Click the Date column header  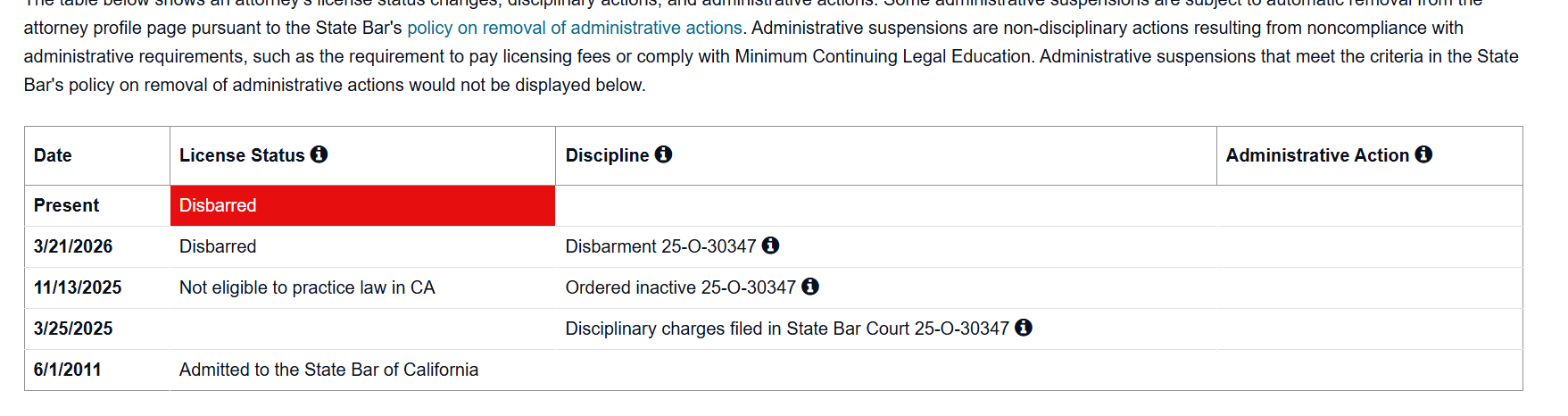click(x=53, y=155)
